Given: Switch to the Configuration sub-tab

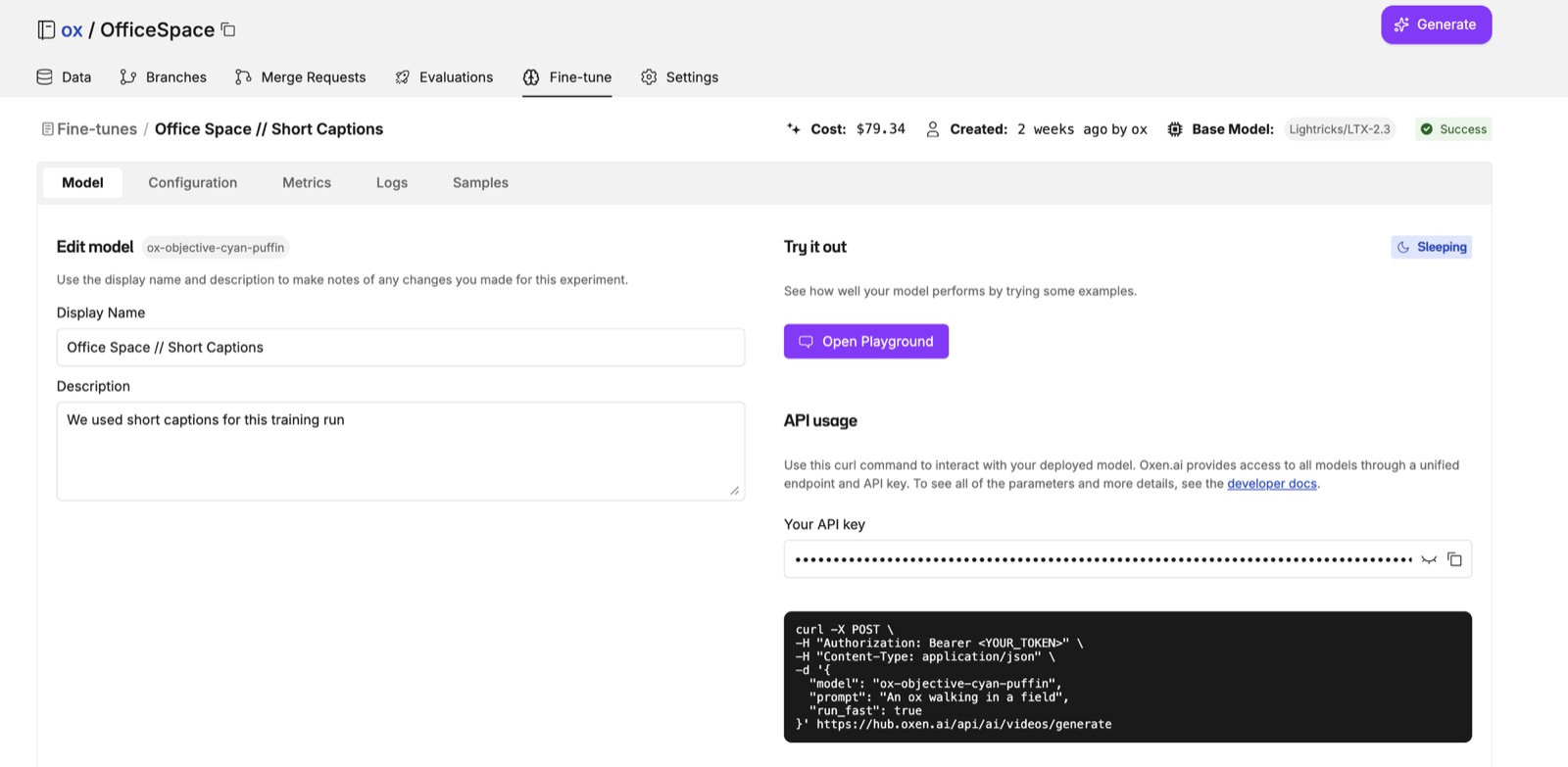Looking at the screenshot, I should (193, 182).
